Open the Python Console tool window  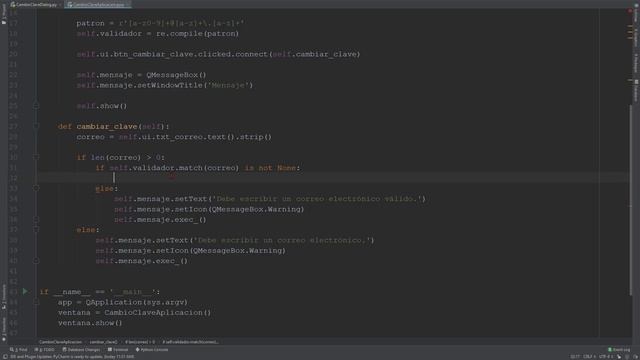pos(151,350)
